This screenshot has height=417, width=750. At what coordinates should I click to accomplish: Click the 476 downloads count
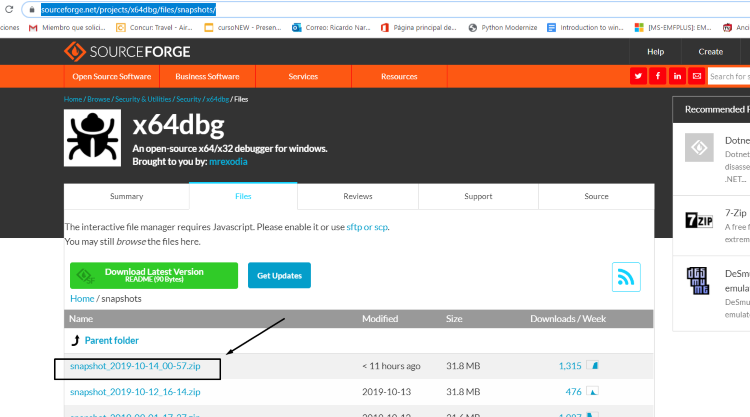[574, 392]
